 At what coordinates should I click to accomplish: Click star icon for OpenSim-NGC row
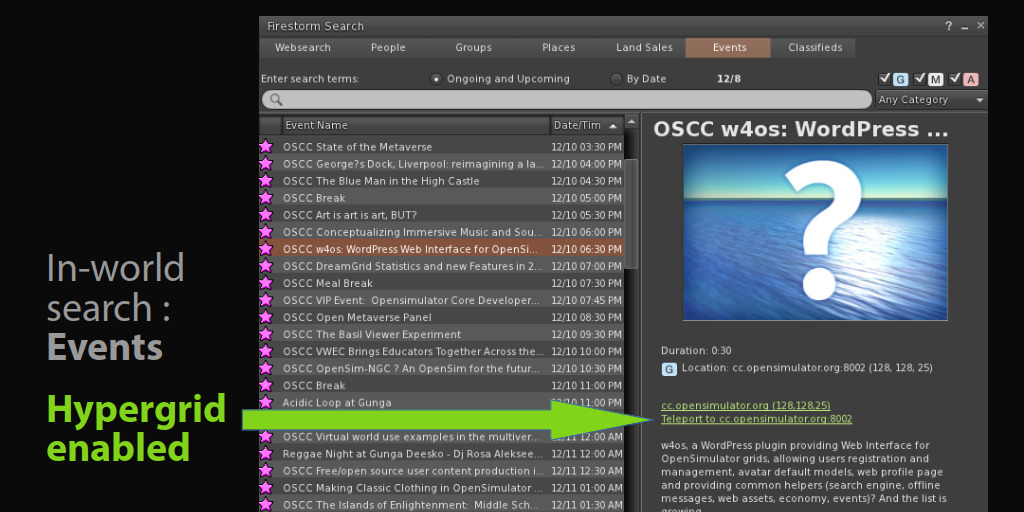pos(266,368)
